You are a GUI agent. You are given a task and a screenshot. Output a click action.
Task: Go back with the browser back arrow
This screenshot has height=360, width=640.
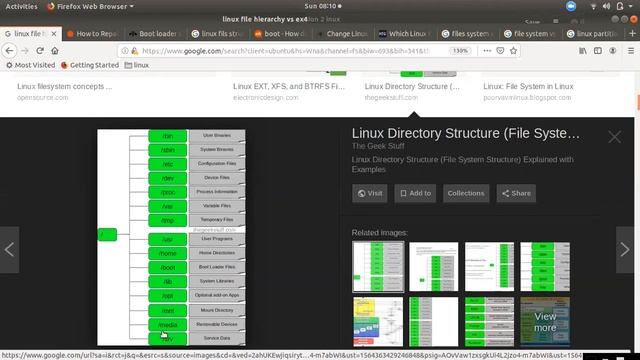point(9,51)
